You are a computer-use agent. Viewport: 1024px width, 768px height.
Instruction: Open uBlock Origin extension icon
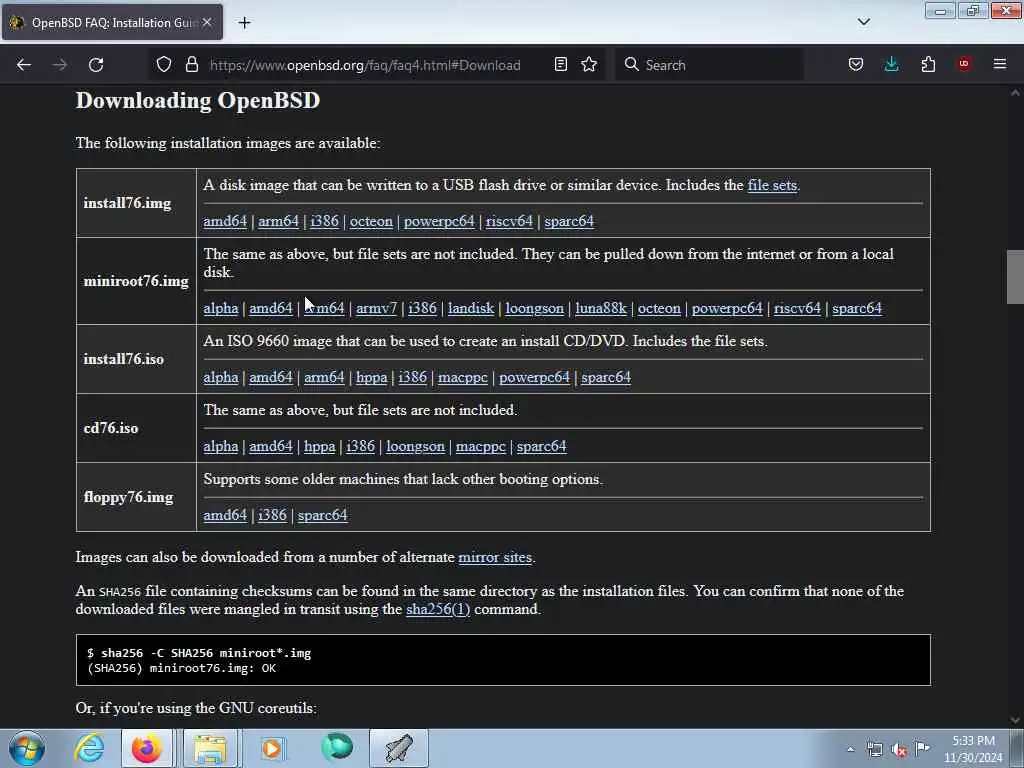(x=964, y=64)
